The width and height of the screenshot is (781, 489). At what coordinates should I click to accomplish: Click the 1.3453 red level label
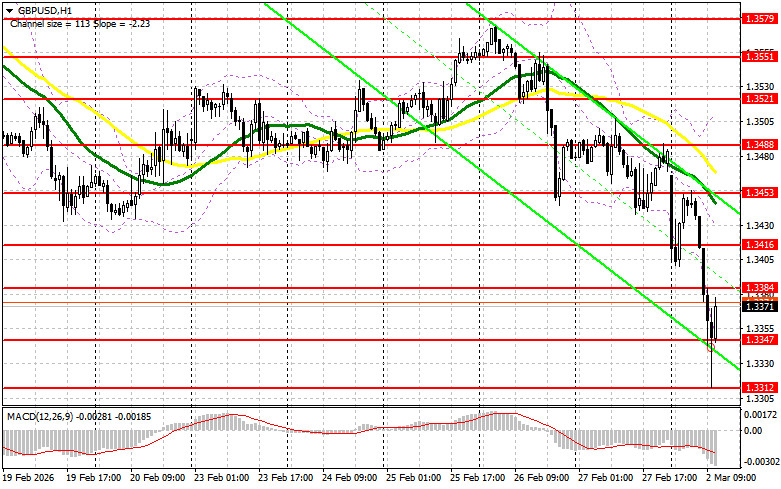point(759,192)
